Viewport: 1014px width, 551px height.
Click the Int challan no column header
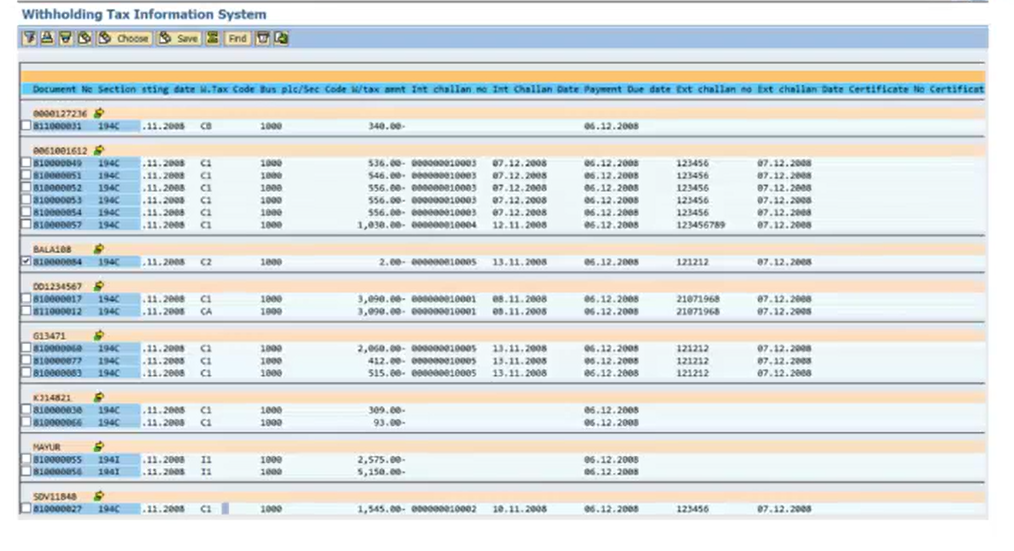click(449, 89)
